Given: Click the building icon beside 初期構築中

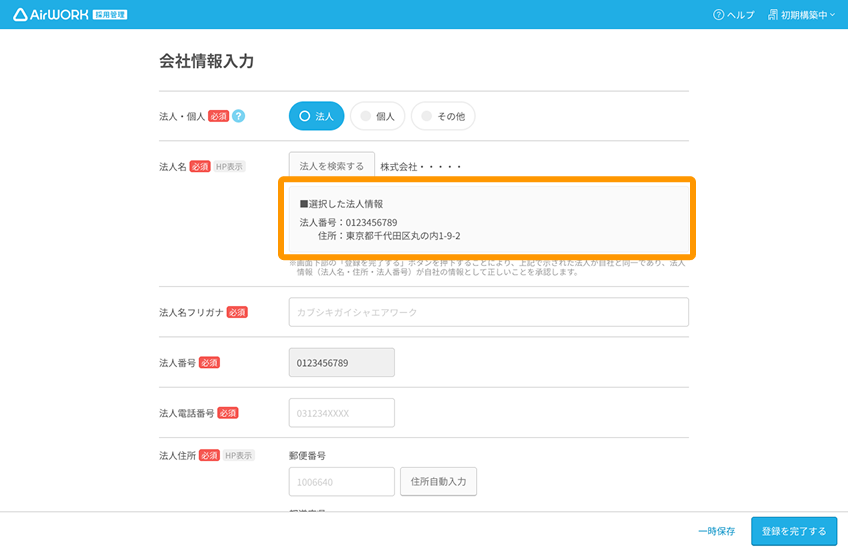Looking at the screenshot, I should click(773, 15).
